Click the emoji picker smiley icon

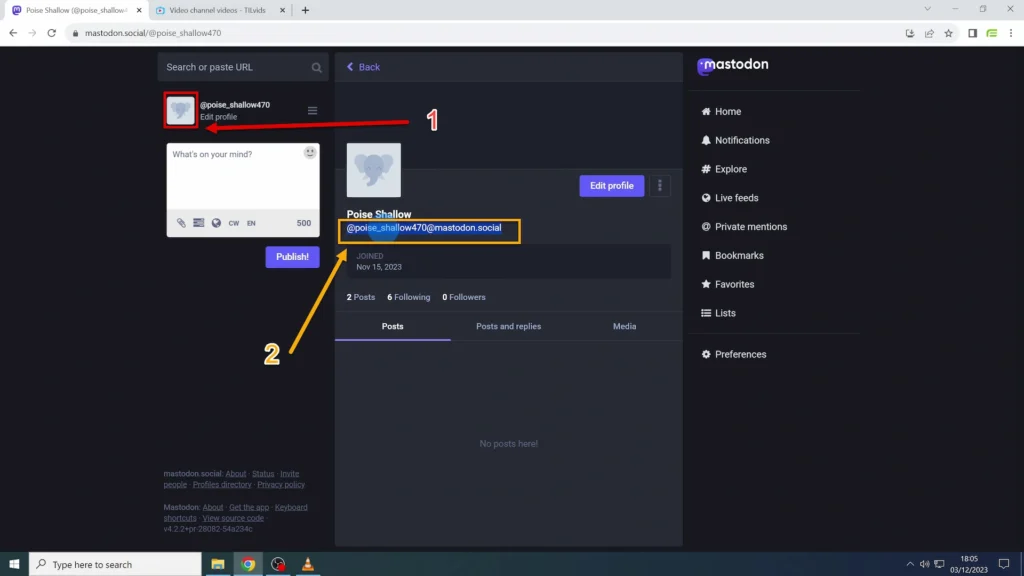point(310,152)
